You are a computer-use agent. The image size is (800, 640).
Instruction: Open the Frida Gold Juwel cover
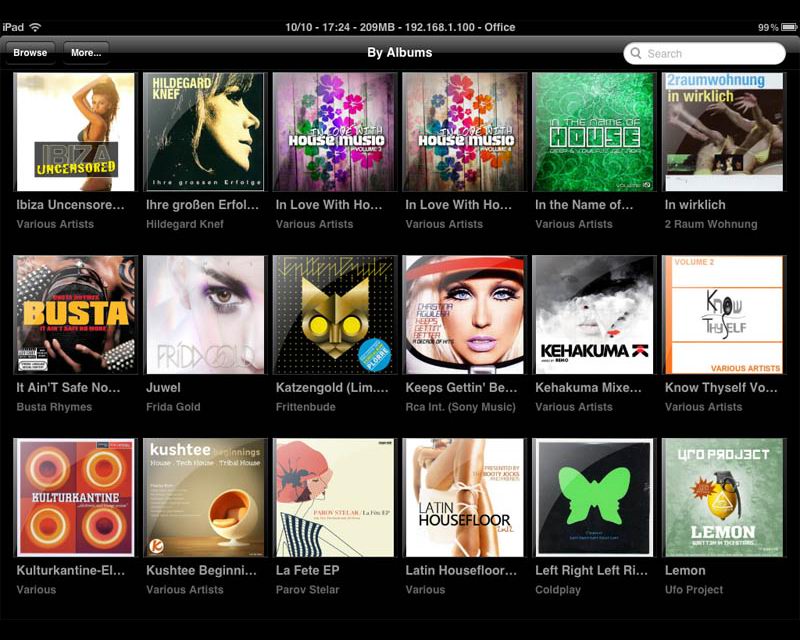(205, 315)
